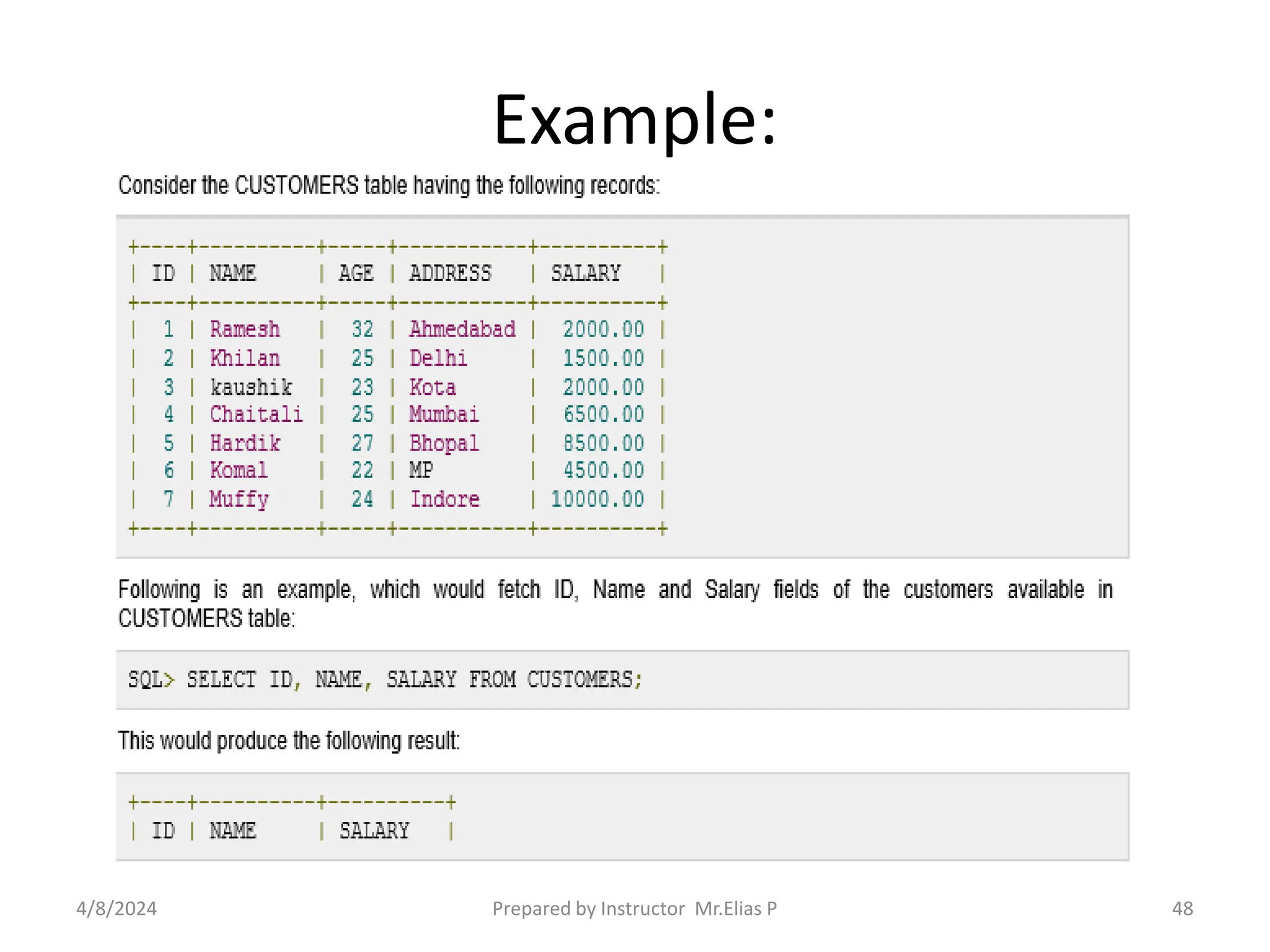Select the name Muffy in row seven
The image size is (1270, 952).
(239, 500)
